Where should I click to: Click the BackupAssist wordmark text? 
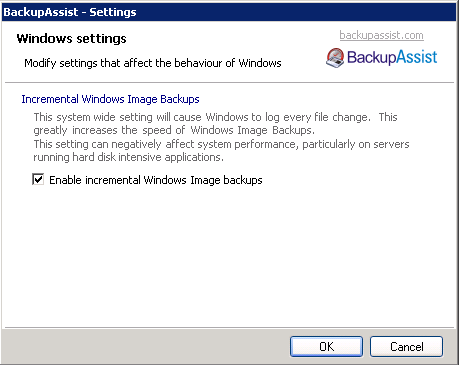[x=392, y=57]
